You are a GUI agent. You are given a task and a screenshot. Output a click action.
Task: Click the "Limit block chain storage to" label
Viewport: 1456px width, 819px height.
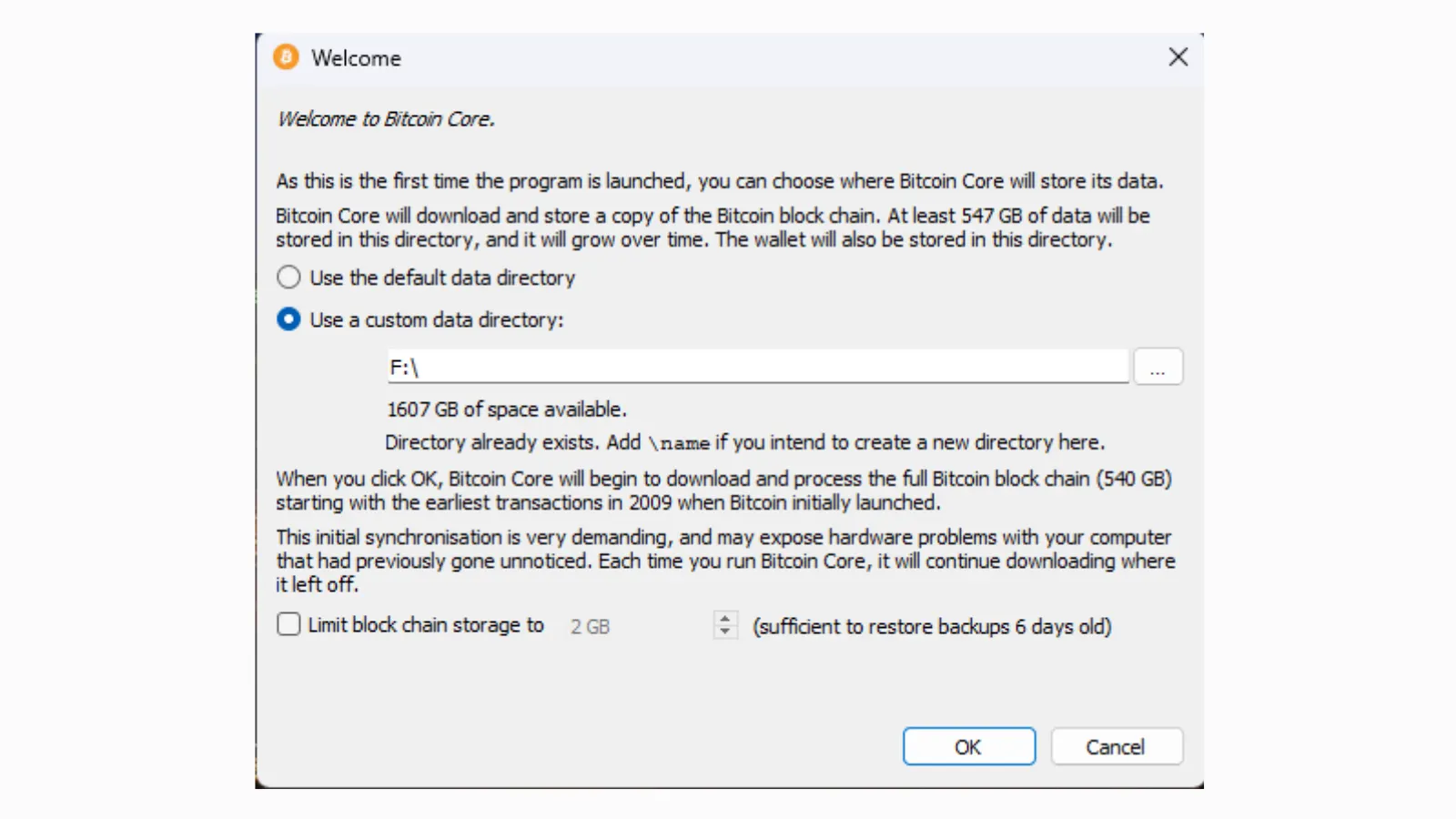426,625
